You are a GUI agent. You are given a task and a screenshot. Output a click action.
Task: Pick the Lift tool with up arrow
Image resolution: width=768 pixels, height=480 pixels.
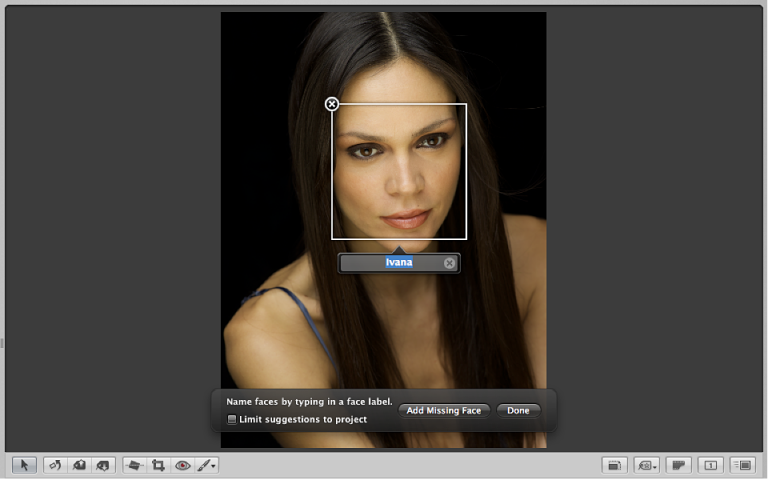[x=79, y=465]
